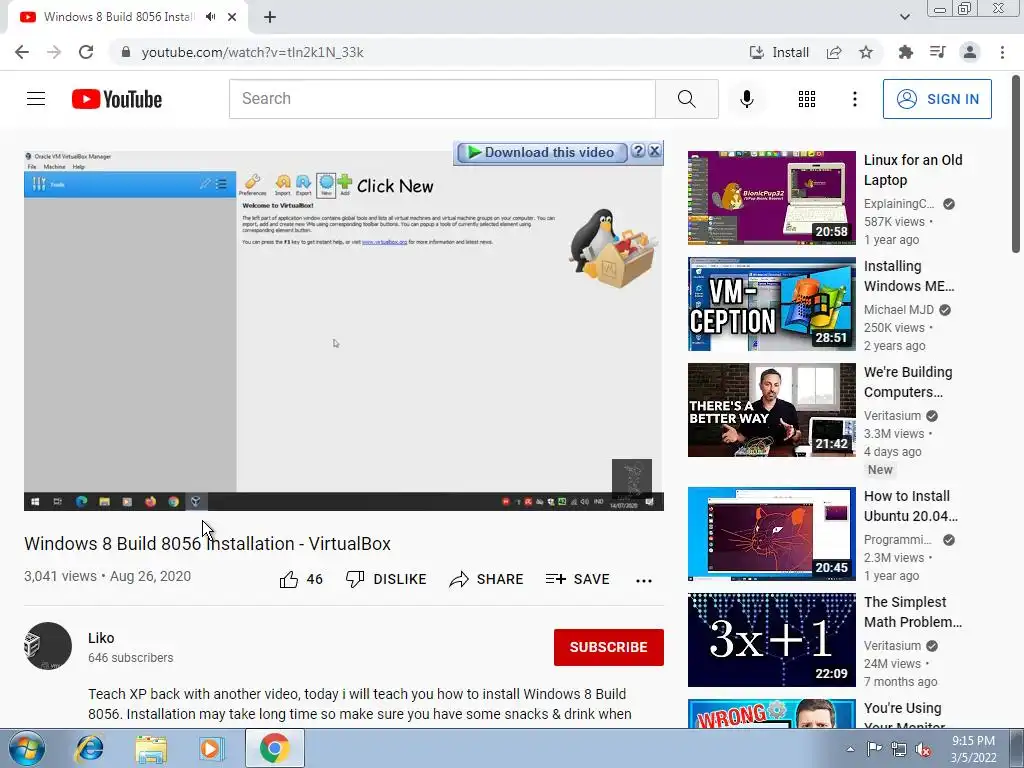Viewport: 1024px width, 768px height.
Task: Start voice search with microphone
Action: coord(746,99)
